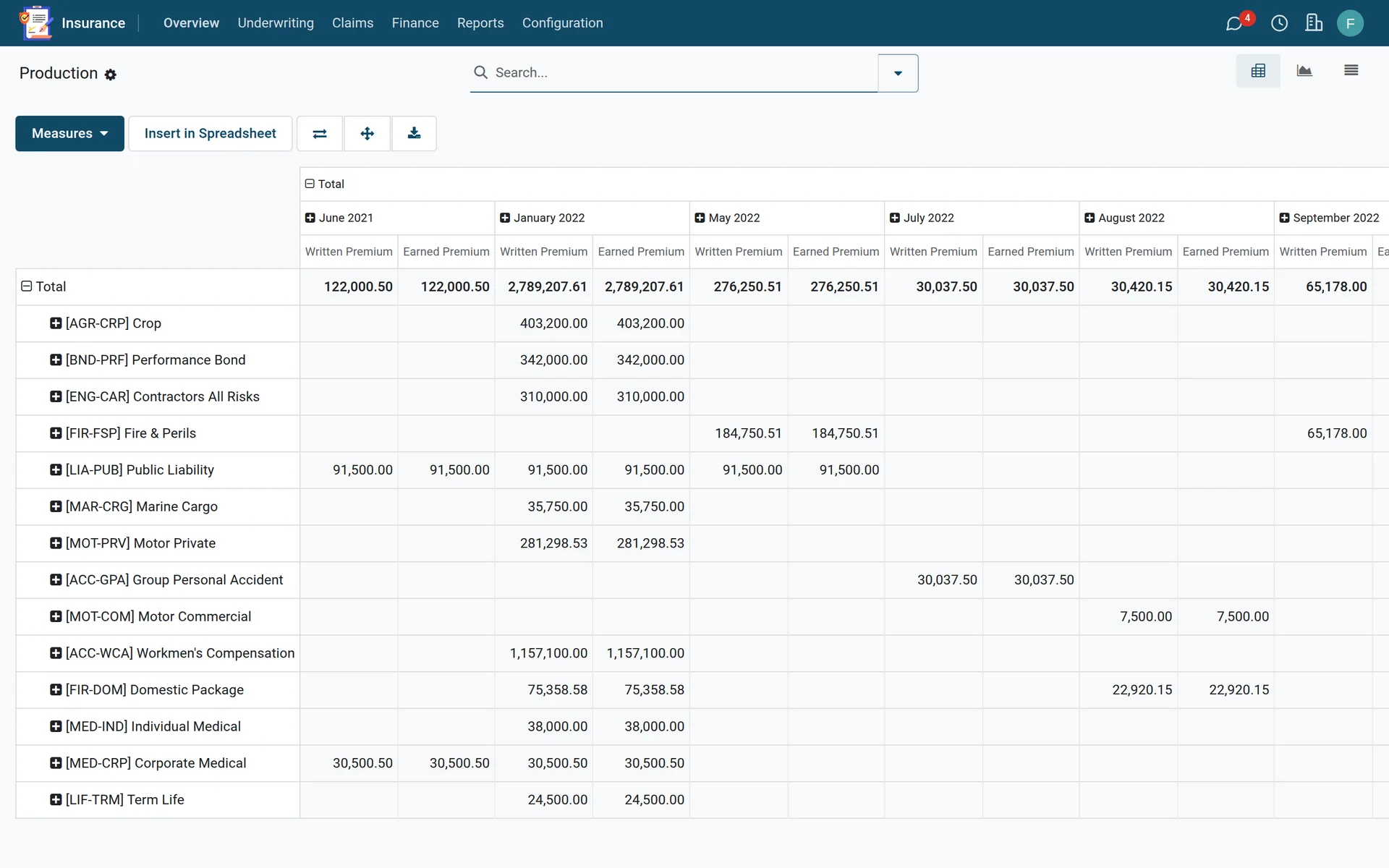Screen dimensions: 1389x868
Task: Download the pivot table as xlsx
Action: pos(414,134)
